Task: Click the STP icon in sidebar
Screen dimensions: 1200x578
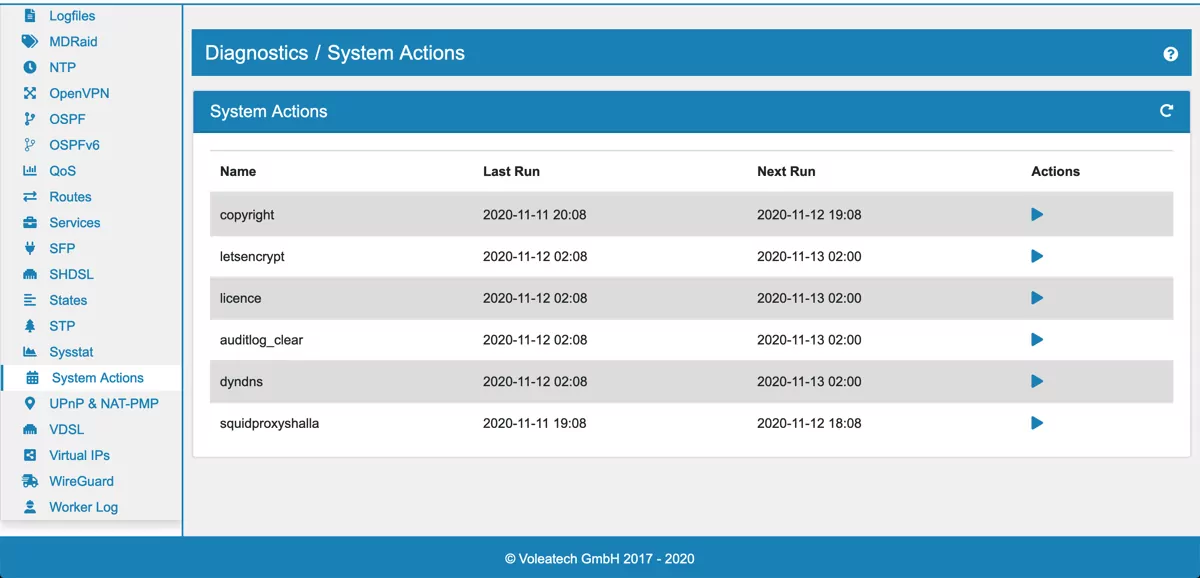Action: [x=29, y=325]
